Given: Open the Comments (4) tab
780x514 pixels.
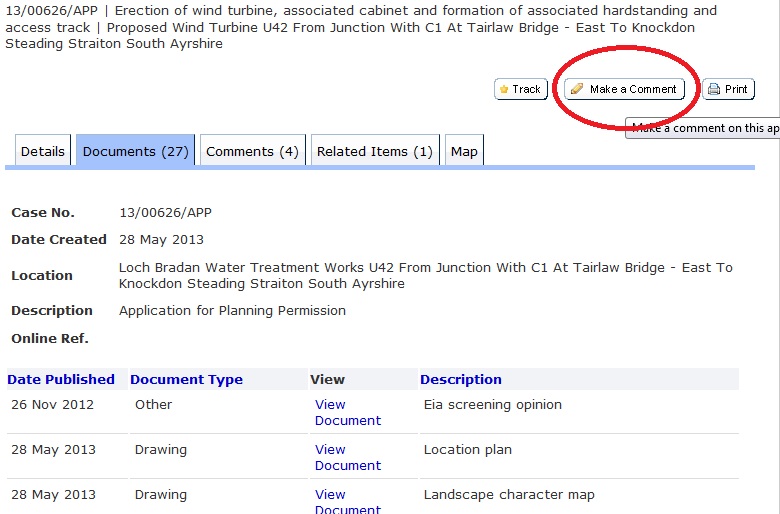Looking at the screenshot, I should coord(252,152).
